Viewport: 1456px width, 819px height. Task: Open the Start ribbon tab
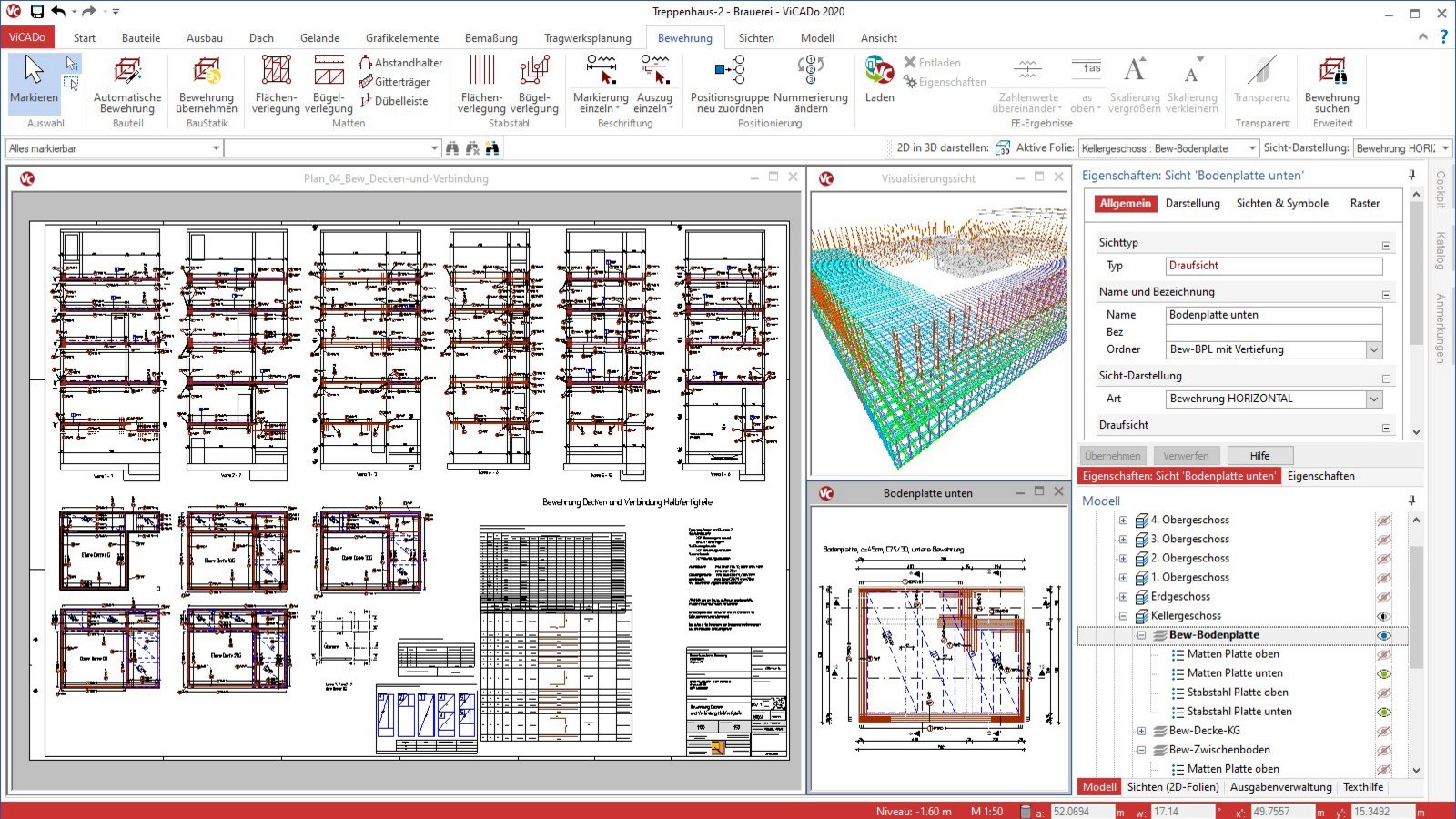coord(85,38)
